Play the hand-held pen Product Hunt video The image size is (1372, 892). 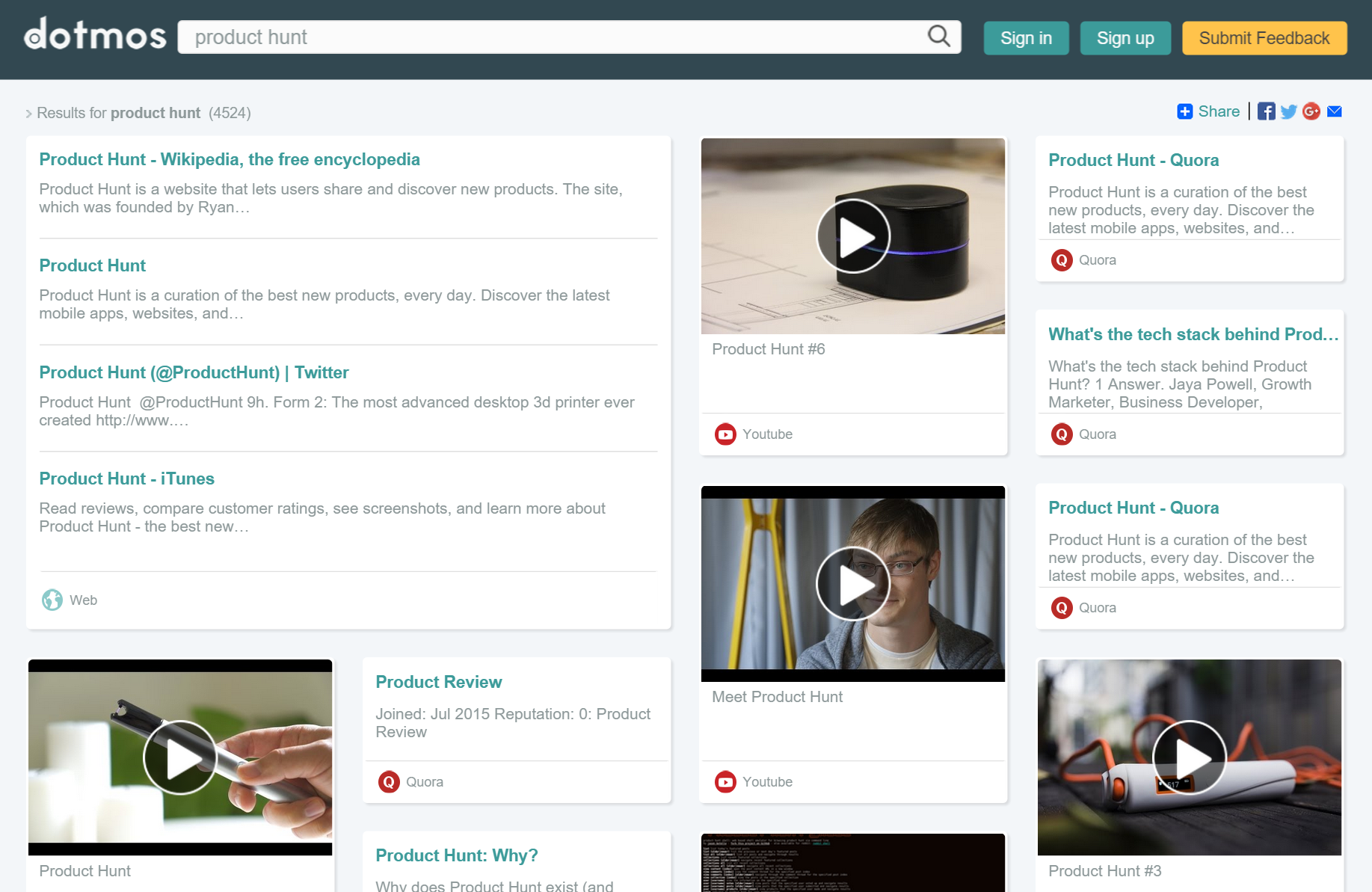(180, 757)
